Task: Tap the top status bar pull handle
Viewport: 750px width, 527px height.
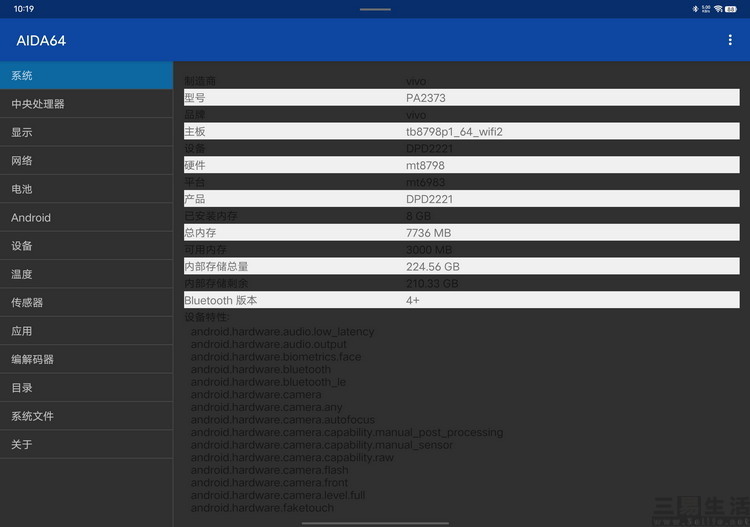Action: [375, 9]
